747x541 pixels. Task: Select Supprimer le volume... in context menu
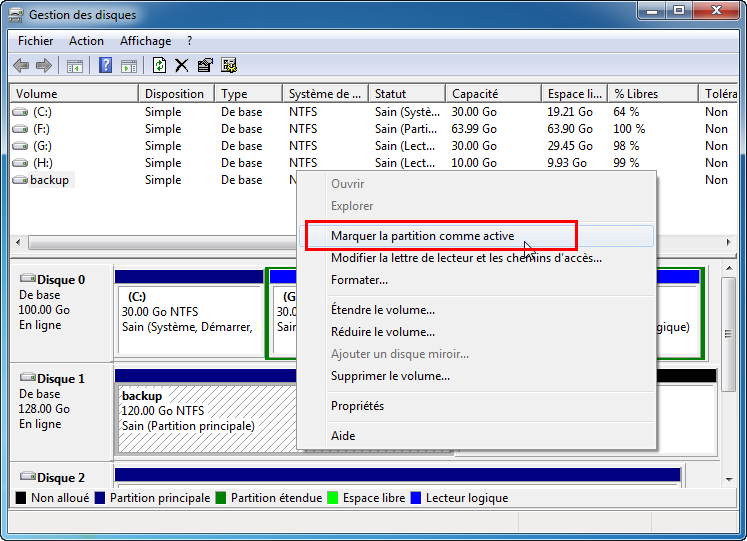pos(476,376)
